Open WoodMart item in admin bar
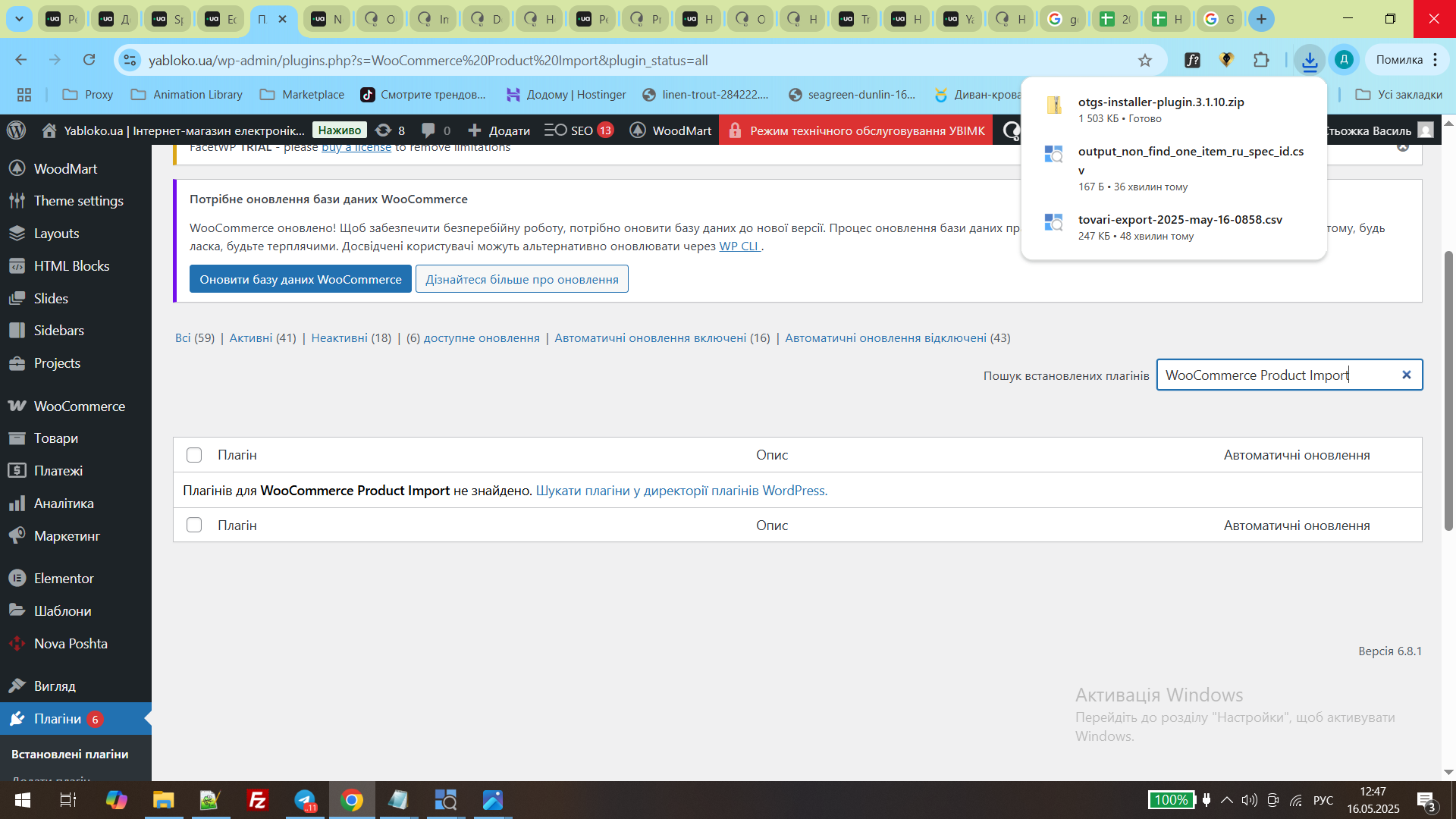 click(671, 130)
